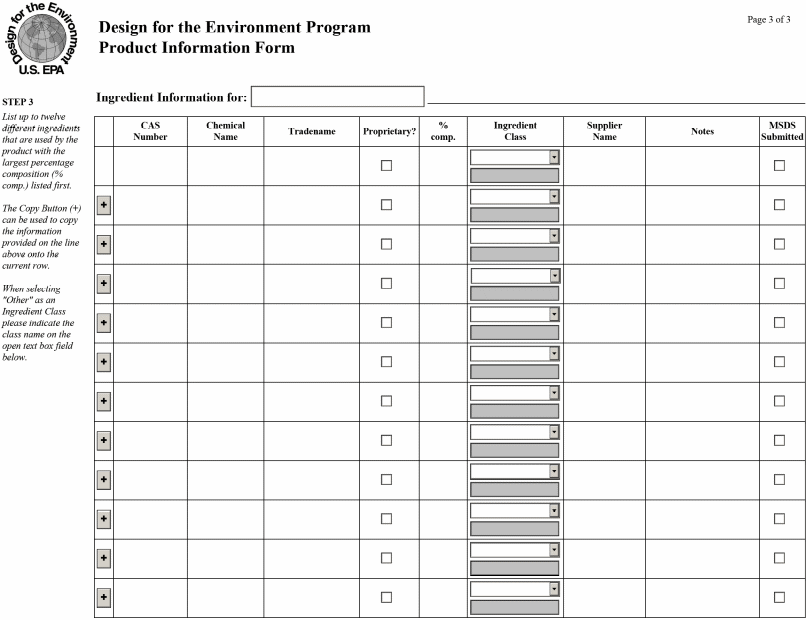Click the CAS Number cell in the first row

click(x=150, y=166)
